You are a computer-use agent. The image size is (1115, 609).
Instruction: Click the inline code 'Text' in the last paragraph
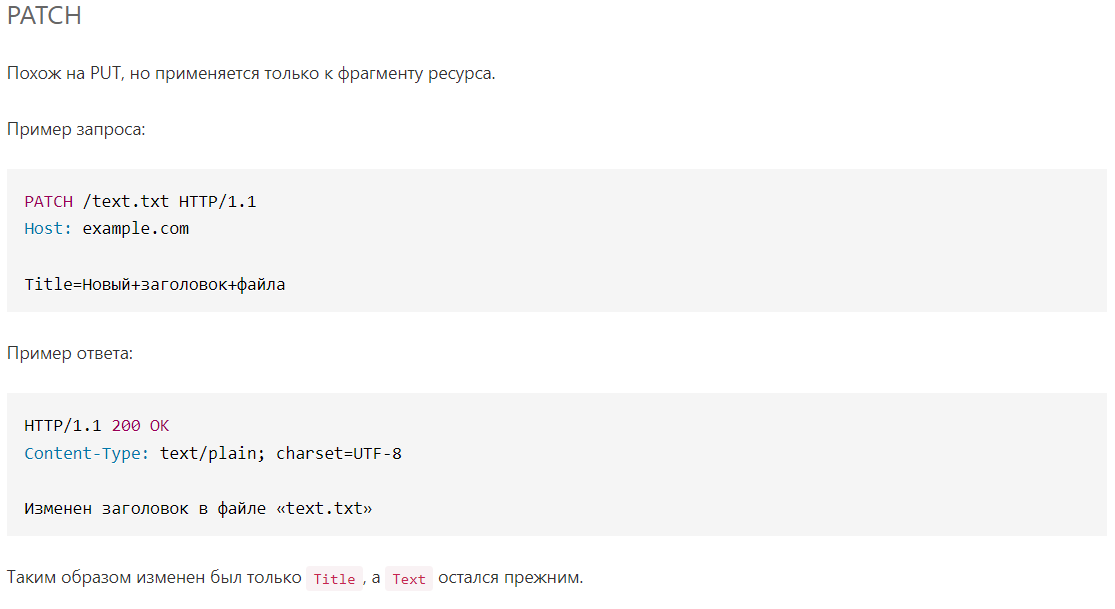point(409,579)
